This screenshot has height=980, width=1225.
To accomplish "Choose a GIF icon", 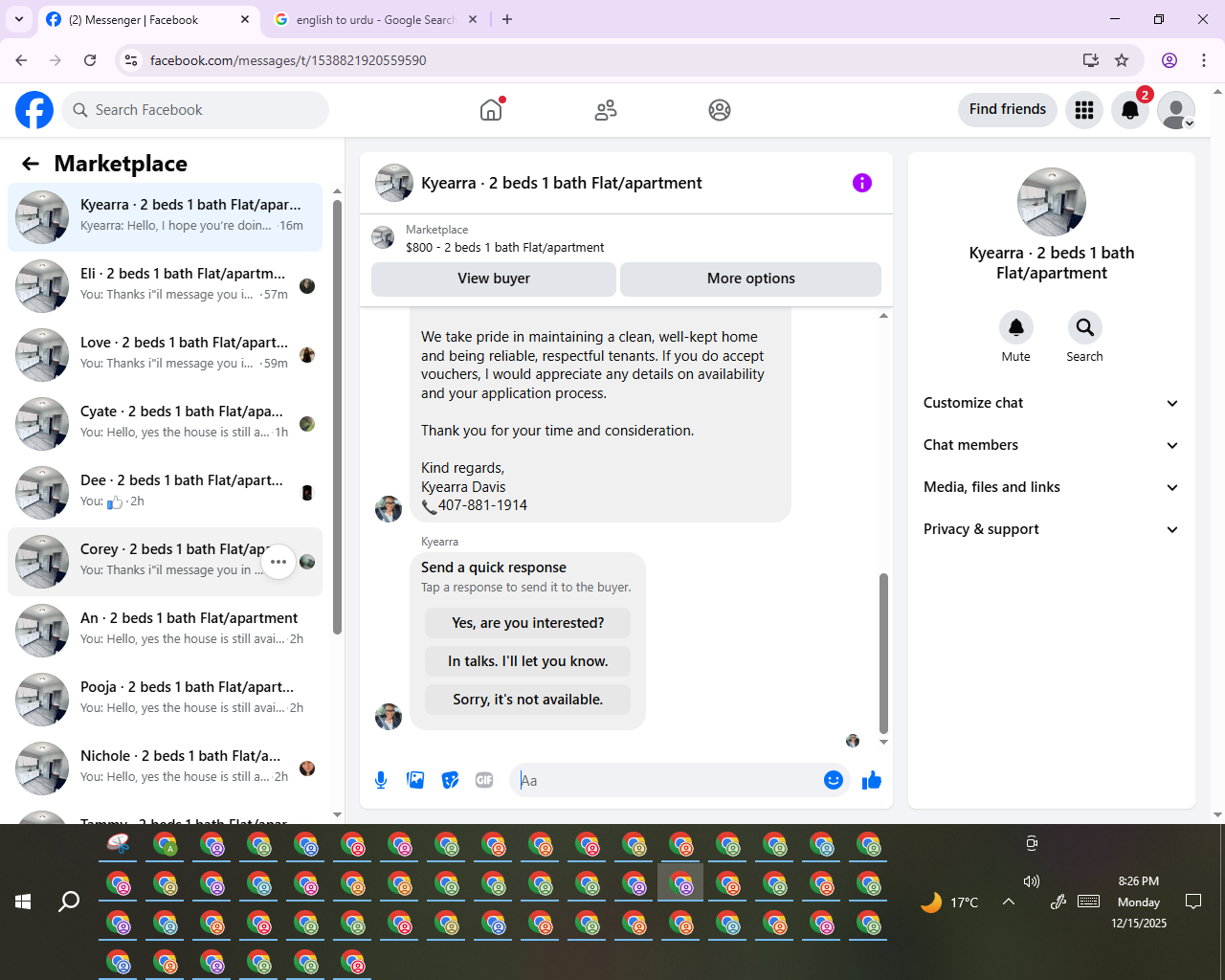I will point(484,780).
